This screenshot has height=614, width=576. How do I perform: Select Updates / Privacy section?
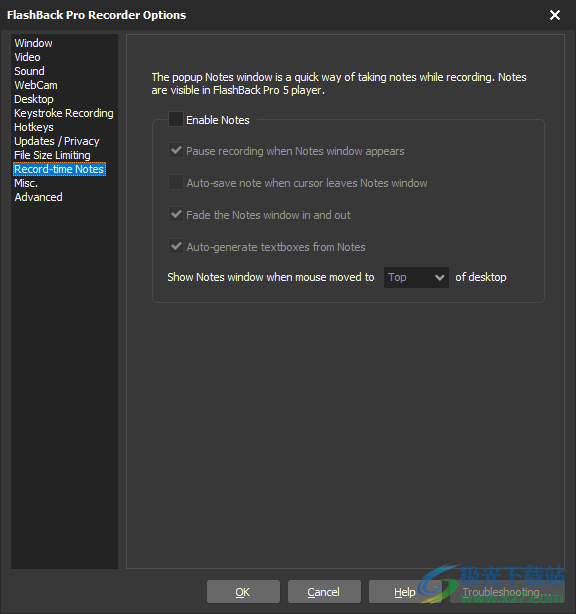point(57,141)
